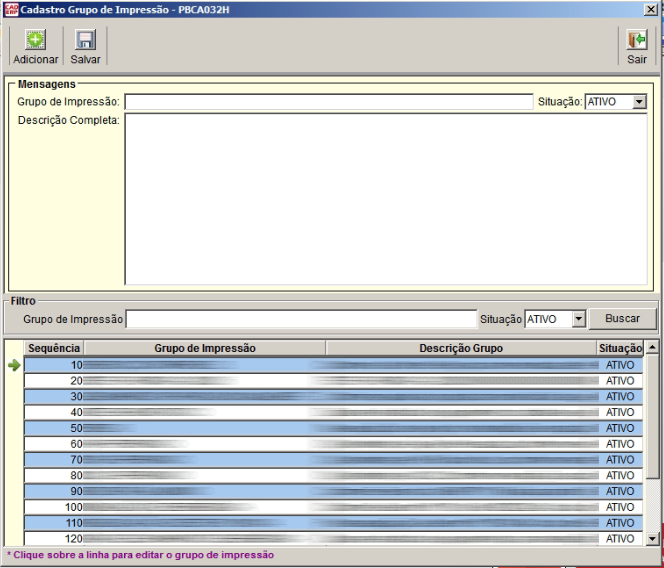Select the row with sequence 50
664x568 pixels.
coord(333,428)
